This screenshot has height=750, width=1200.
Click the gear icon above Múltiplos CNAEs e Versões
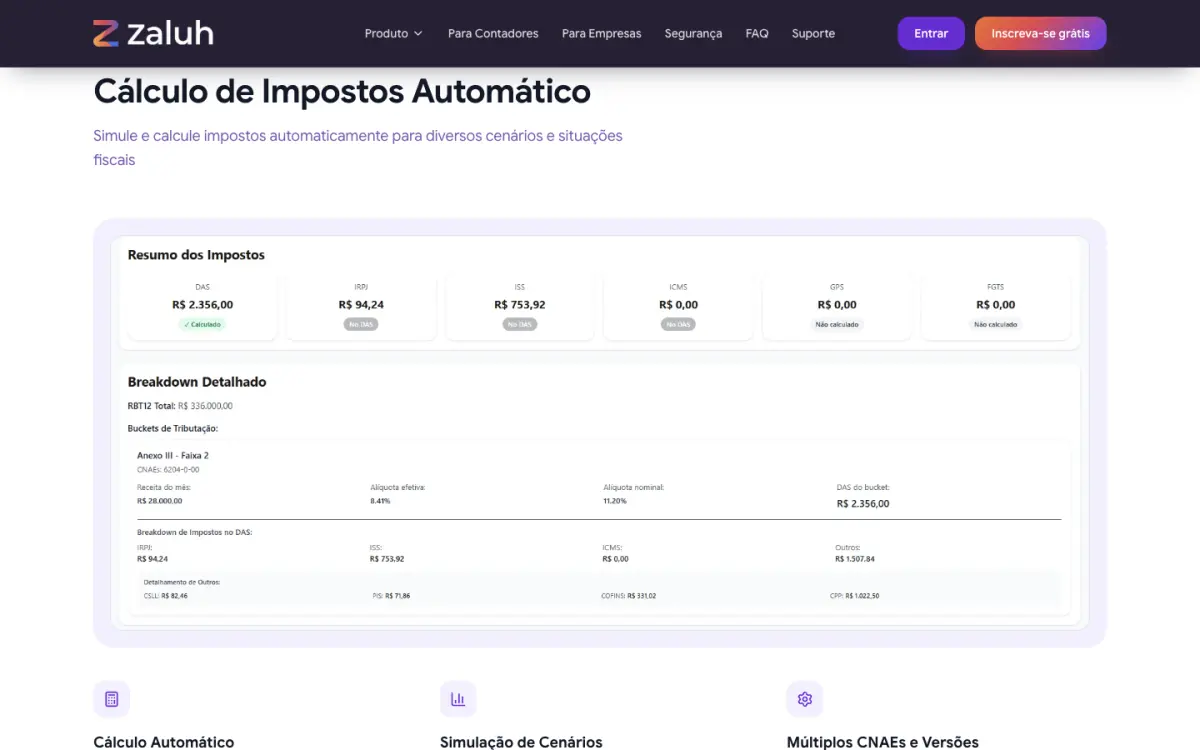pos(805,699)
